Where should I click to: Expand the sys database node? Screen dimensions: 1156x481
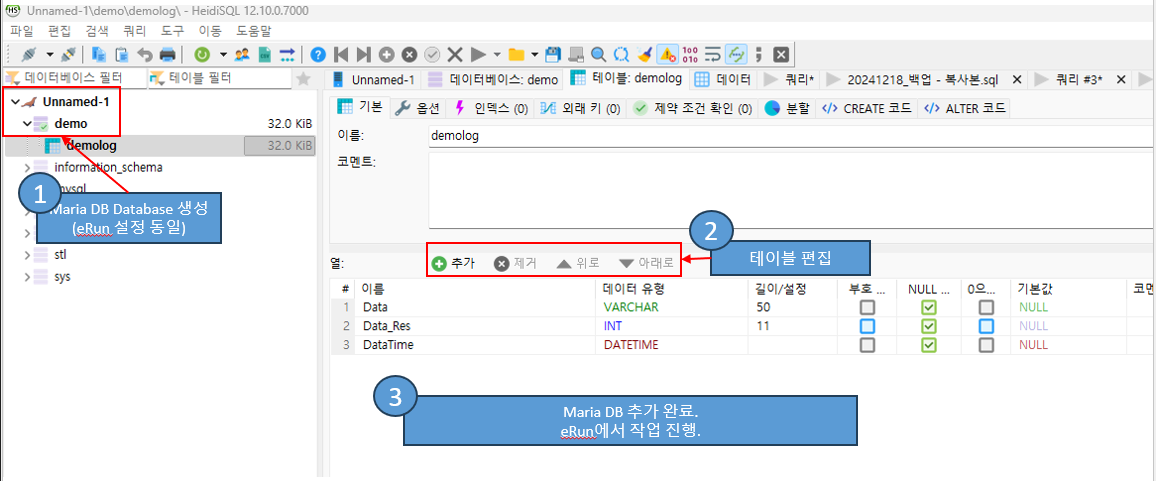(27, 277)
